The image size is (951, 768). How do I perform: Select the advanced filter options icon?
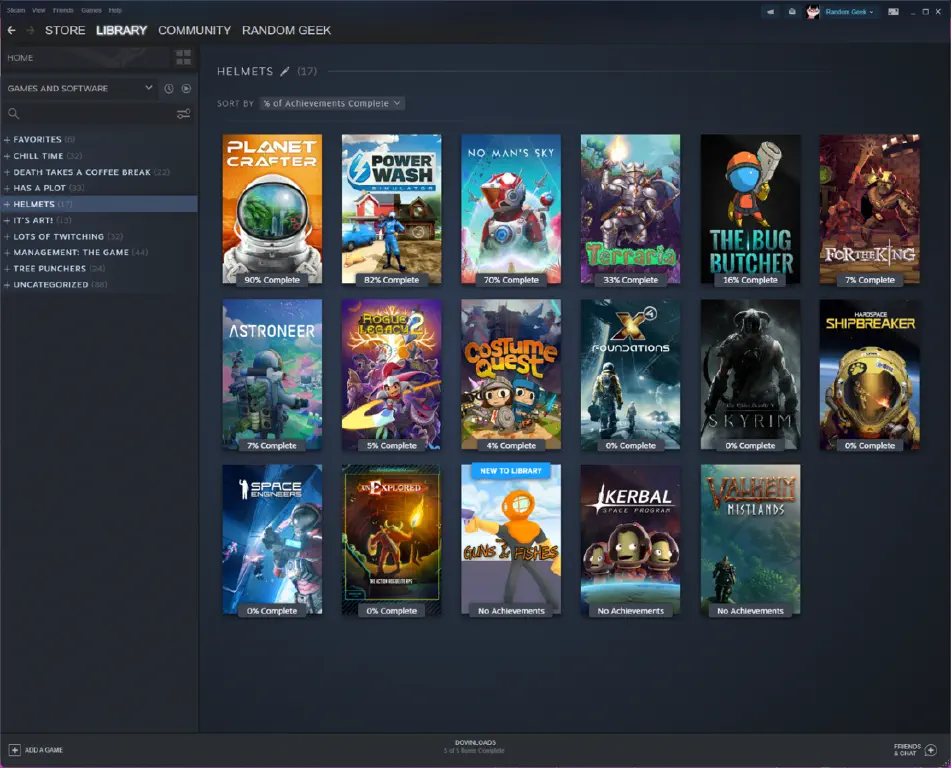[x=184, y=113]
